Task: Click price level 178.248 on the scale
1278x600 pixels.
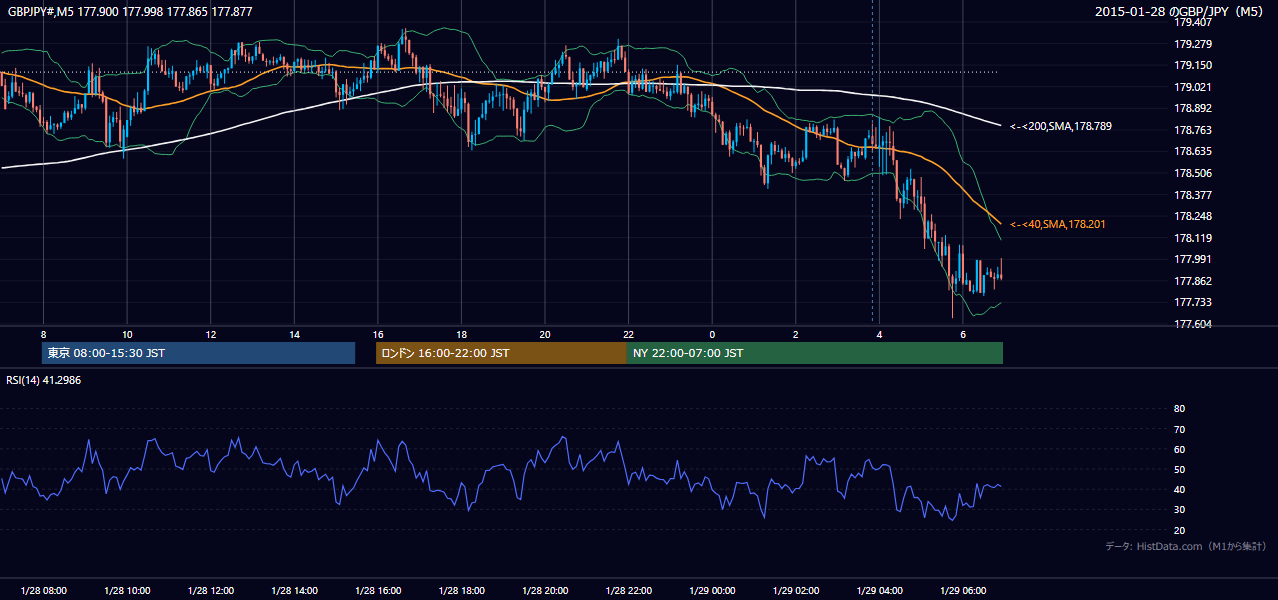Action: (1193, 217)
